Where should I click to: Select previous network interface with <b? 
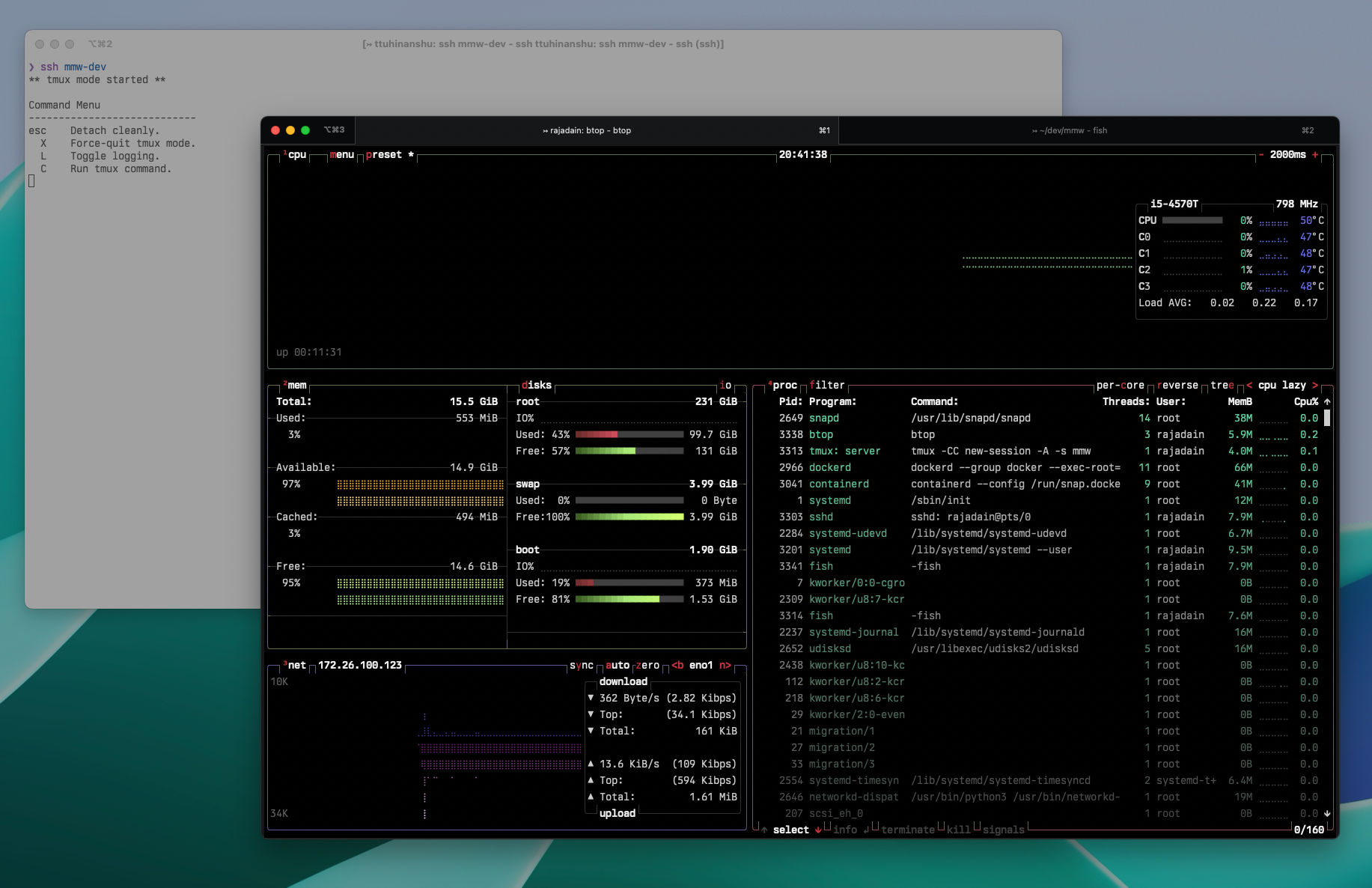677,666
